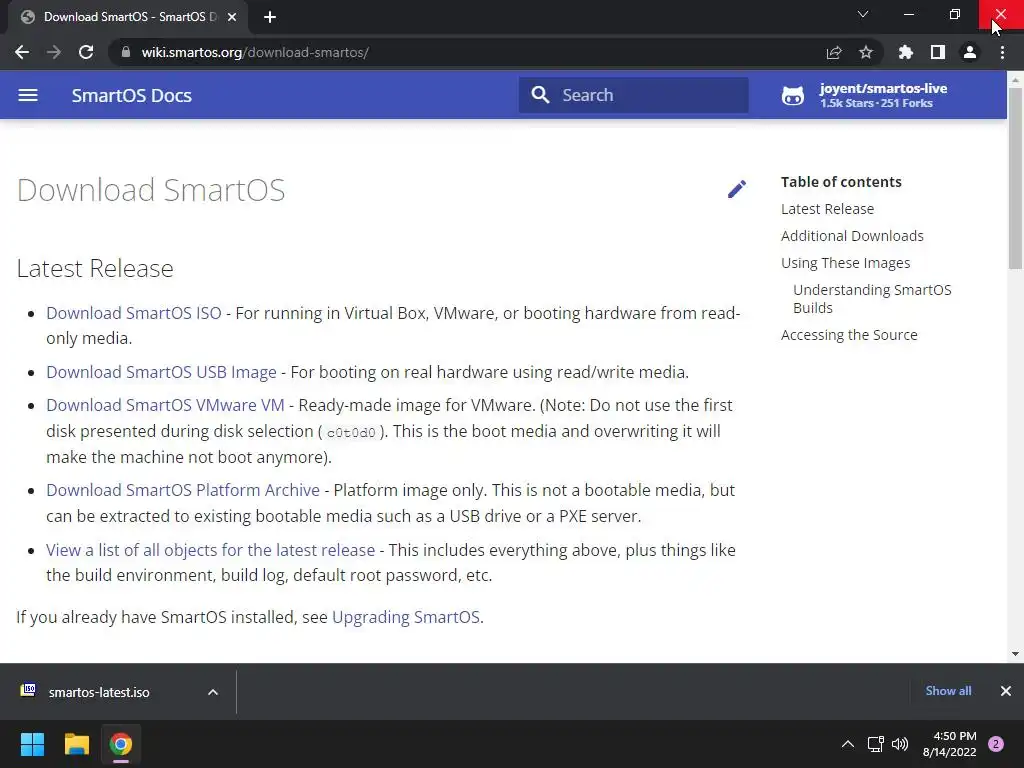Edit this page with the pencil icon
Image resolution: width=1024 pixels, height=768 pixels.
737,189
